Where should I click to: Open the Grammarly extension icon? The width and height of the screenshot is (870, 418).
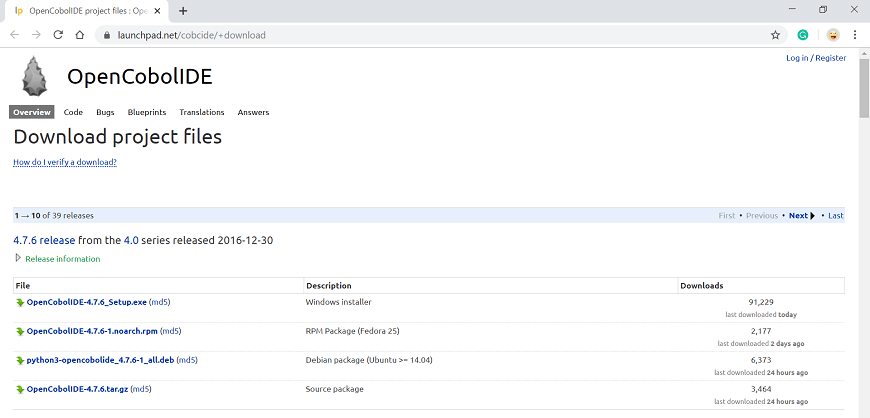coord(802,35)
